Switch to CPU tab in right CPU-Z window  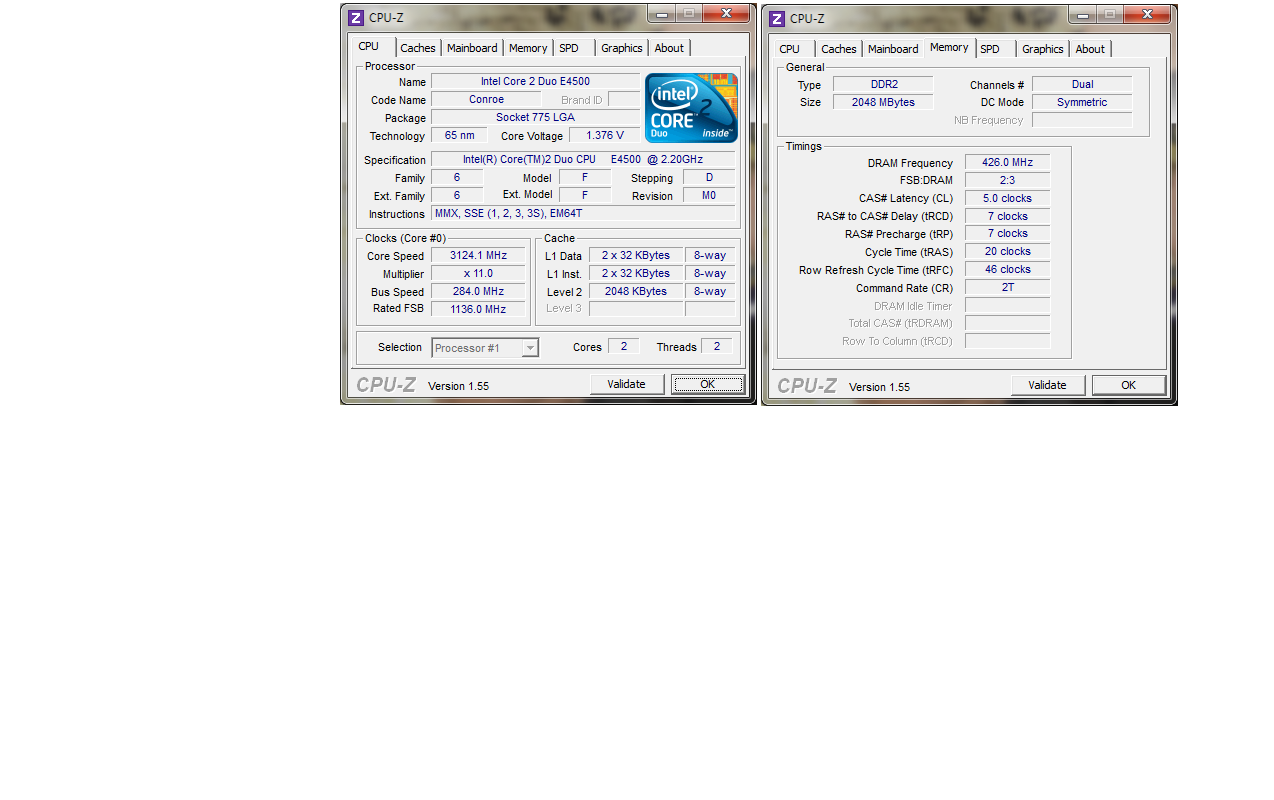(790, 49)
